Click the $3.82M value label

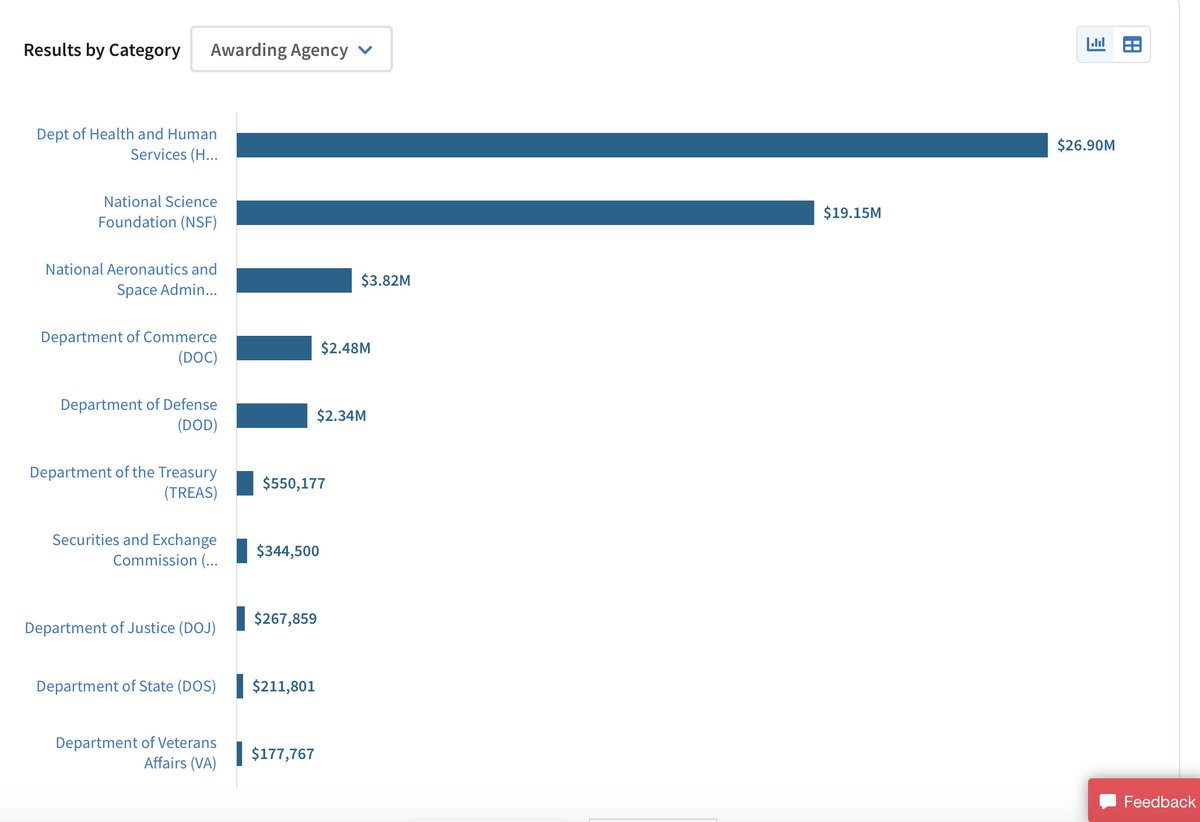(x=386, y=281)
